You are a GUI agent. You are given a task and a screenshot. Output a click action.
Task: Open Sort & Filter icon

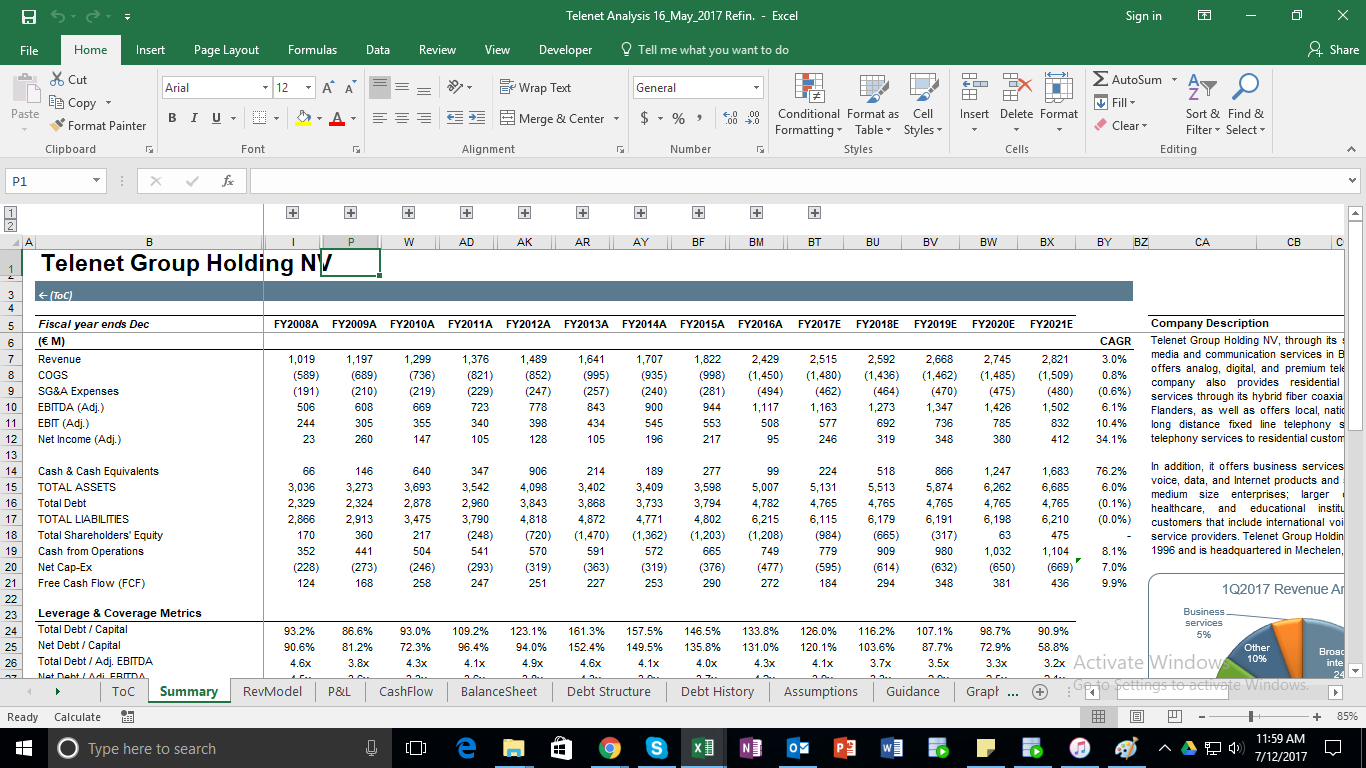pos(1202,88)
